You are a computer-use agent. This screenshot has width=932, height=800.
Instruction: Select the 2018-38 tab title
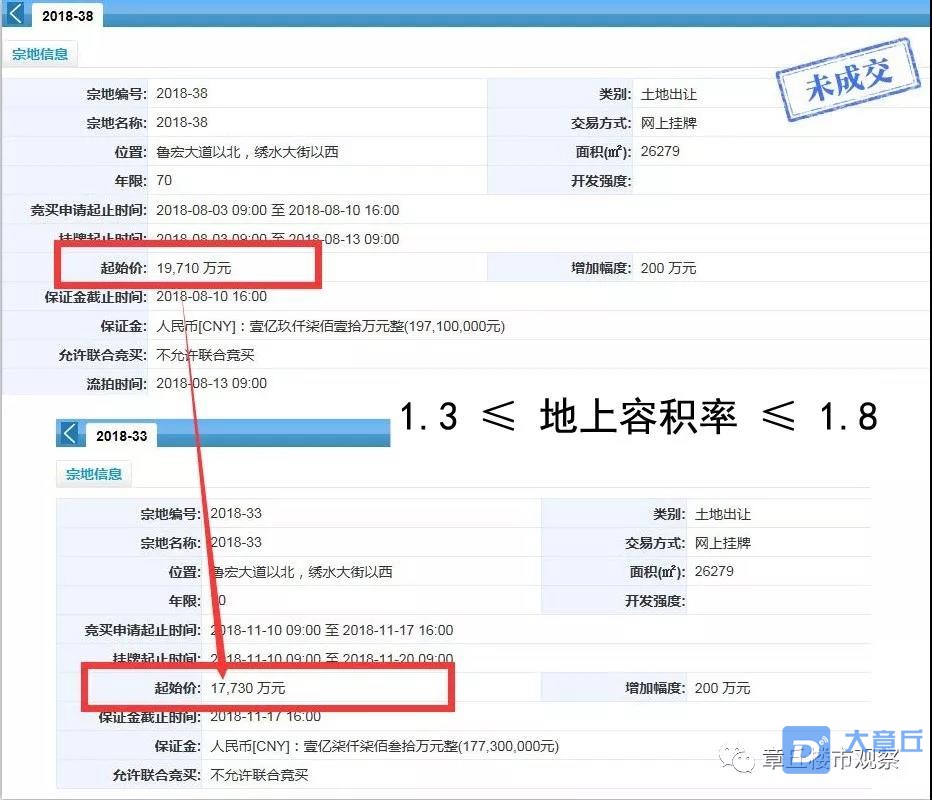(68, 16)
